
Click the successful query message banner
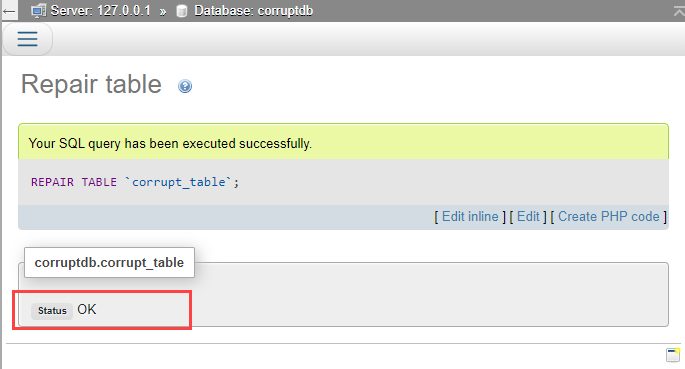pyautogui.click(x=343, y=142)
